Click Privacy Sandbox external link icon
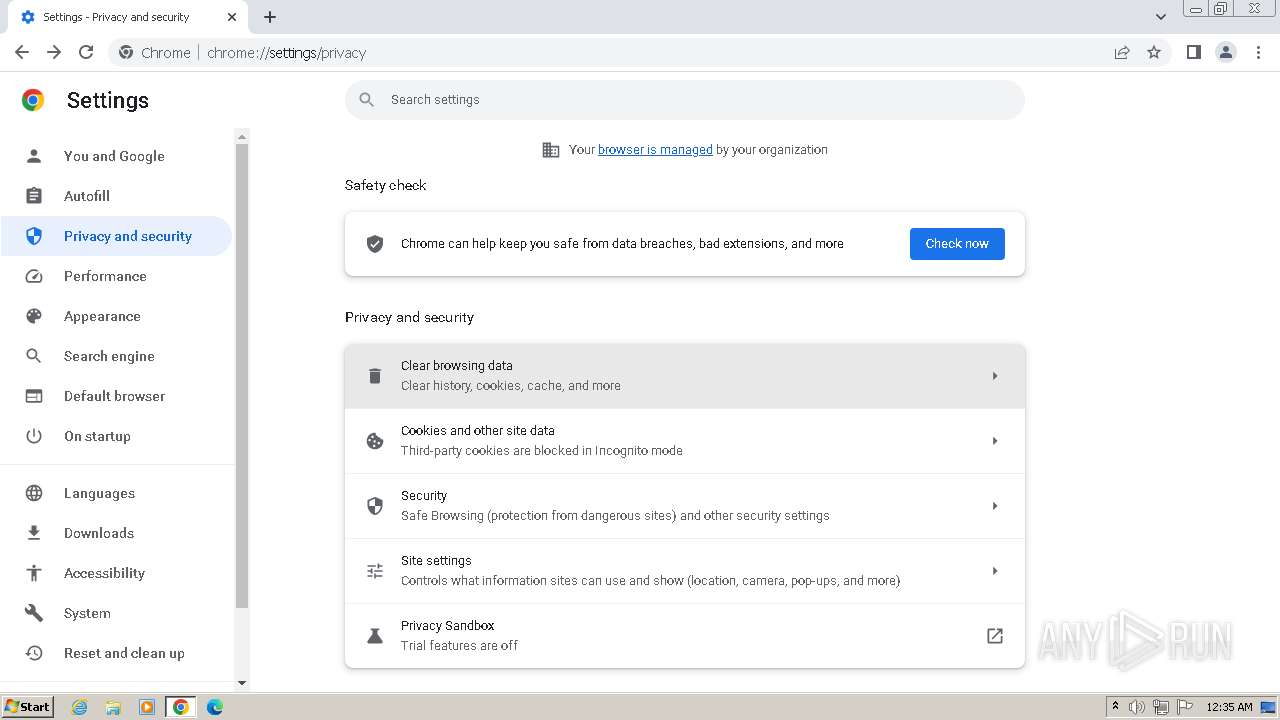1280x720 pixels. click(995, 636)
